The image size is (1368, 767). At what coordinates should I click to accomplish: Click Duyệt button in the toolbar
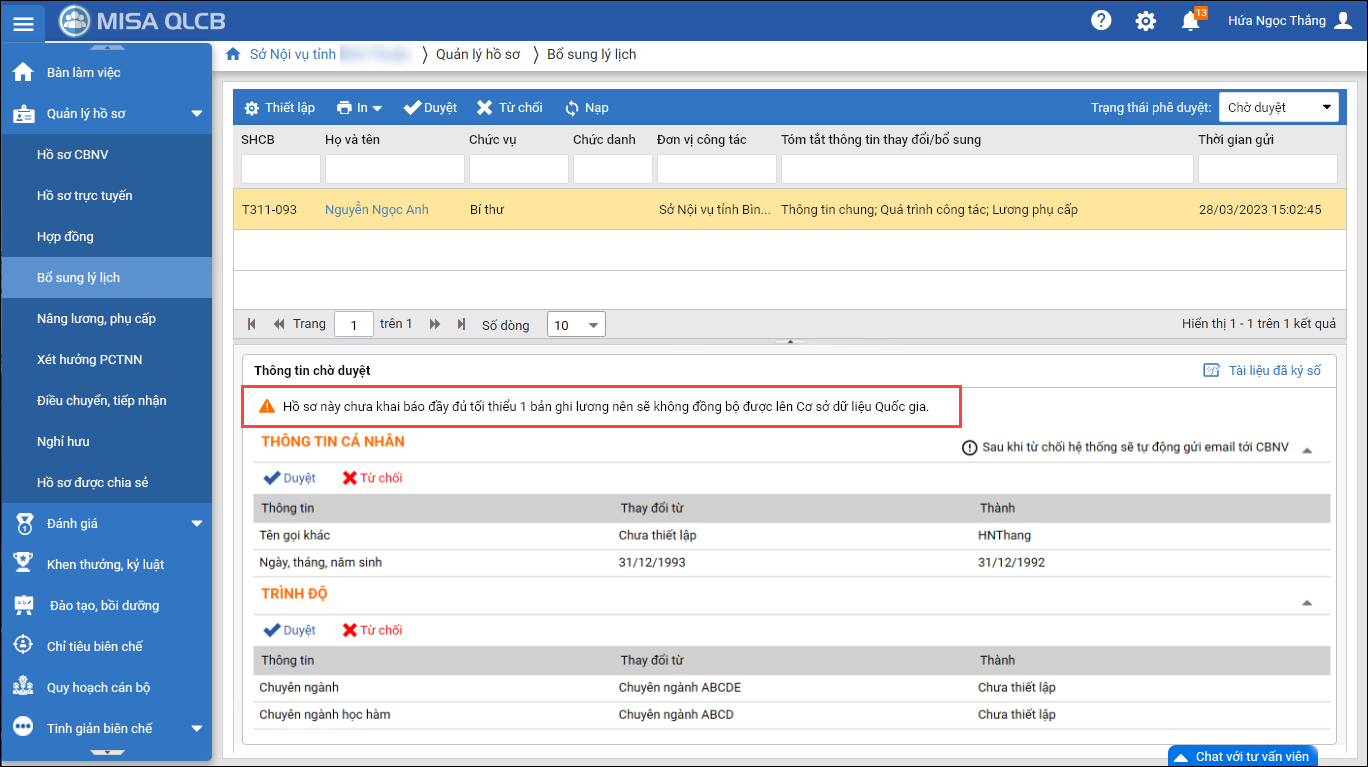coord(430,108)
